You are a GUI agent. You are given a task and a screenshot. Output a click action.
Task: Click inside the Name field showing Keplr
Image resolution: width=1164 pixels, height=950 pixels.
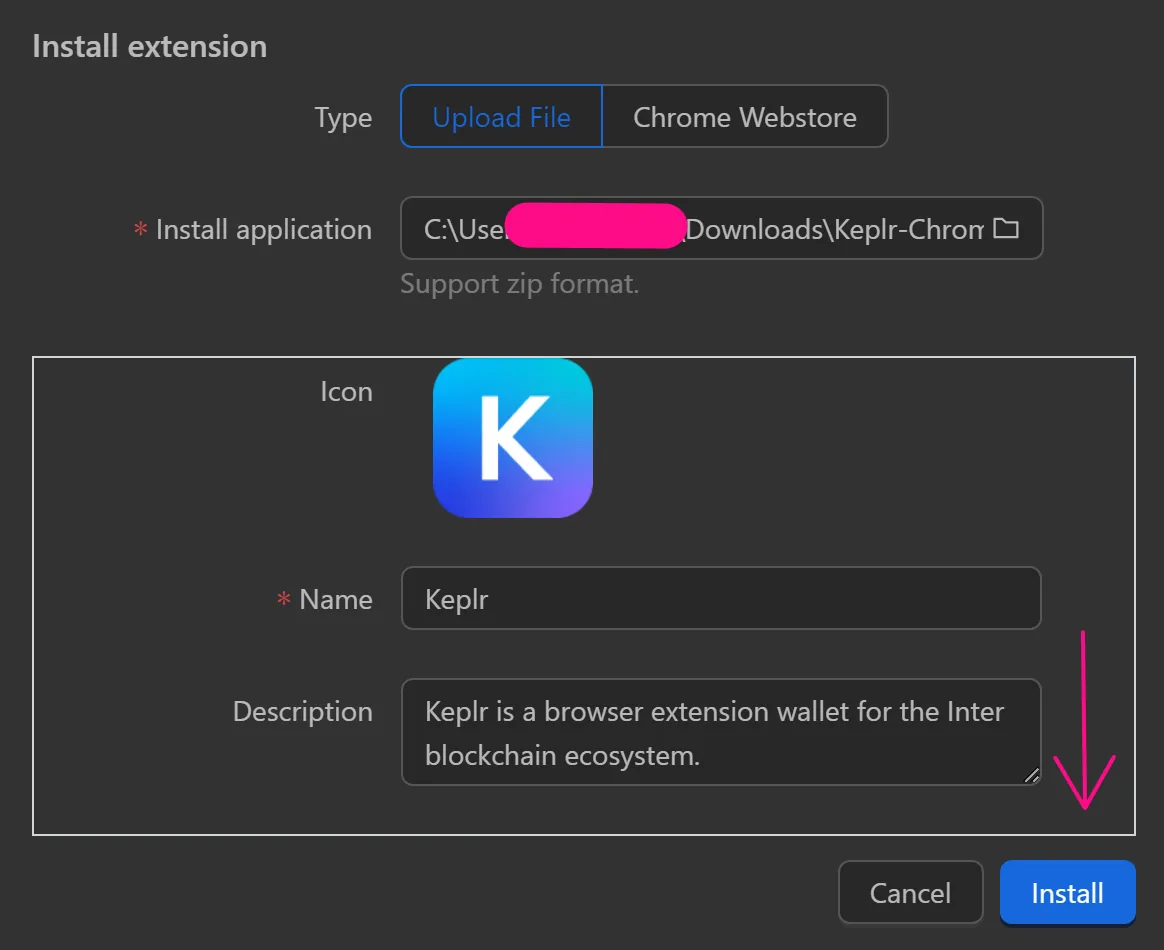(720, 598)
